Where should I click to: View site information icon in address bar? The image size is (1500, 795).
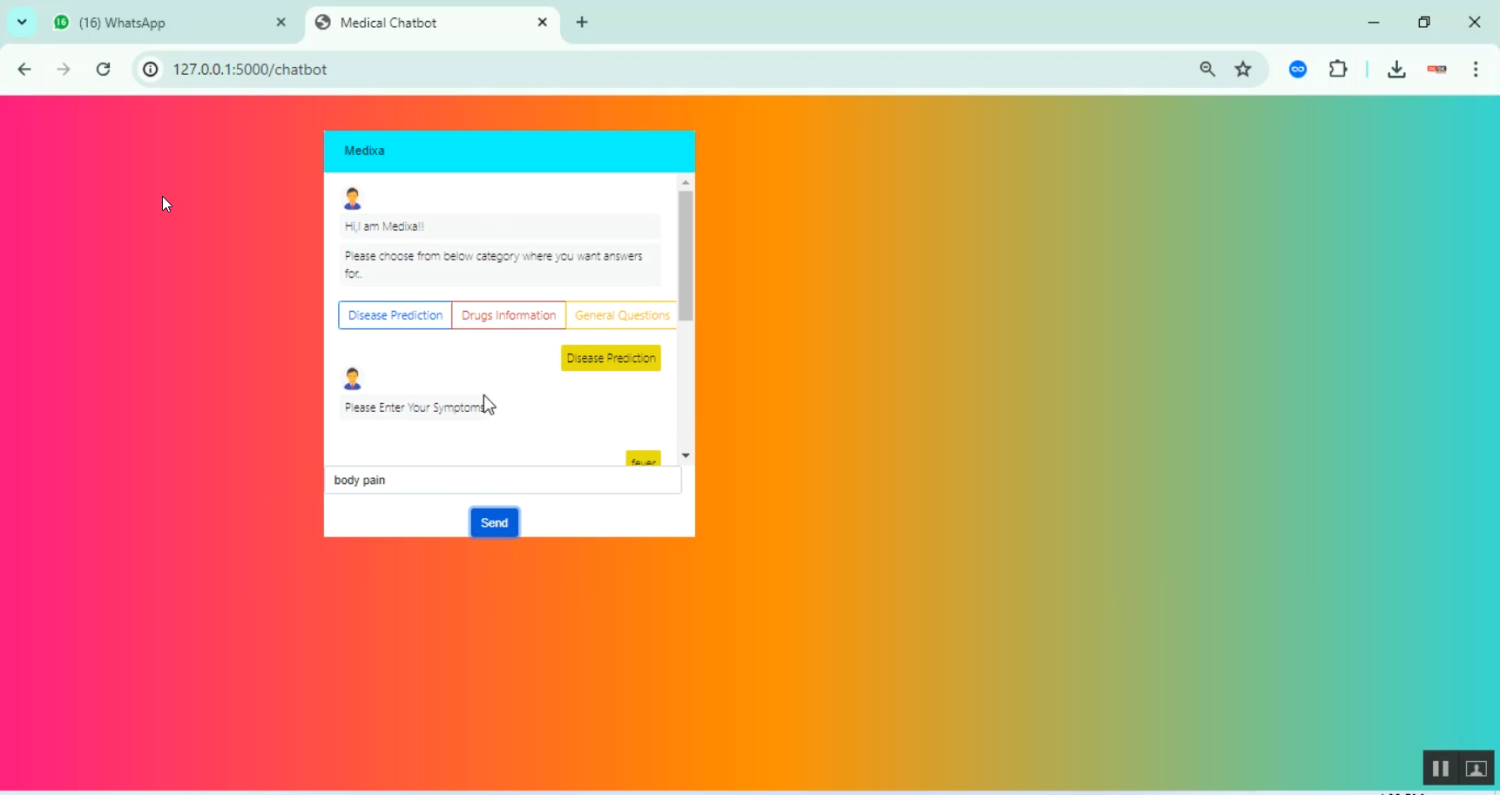point(150,69)
